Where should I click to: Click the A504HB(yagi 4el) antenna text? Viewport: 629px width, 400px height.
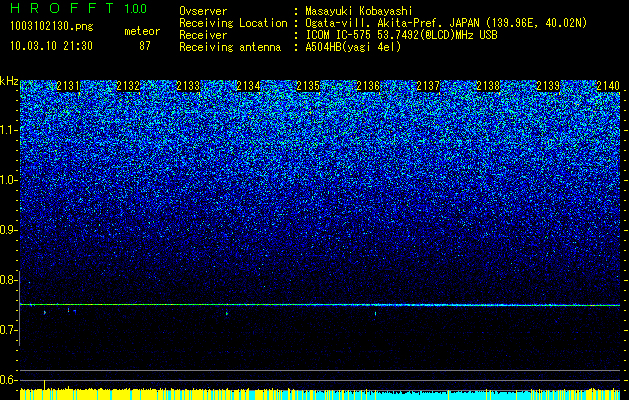tap(353, 47)
